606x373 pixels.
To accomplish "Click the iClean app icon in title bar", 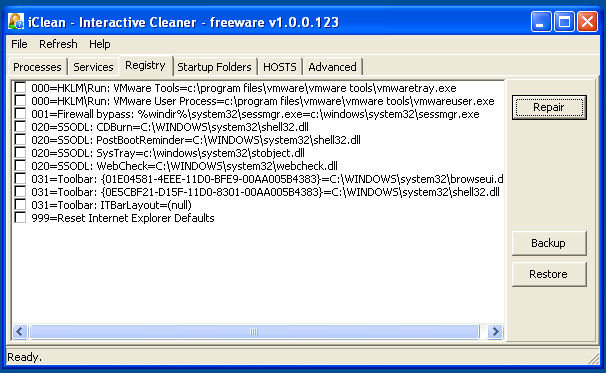I will (16, 22).
